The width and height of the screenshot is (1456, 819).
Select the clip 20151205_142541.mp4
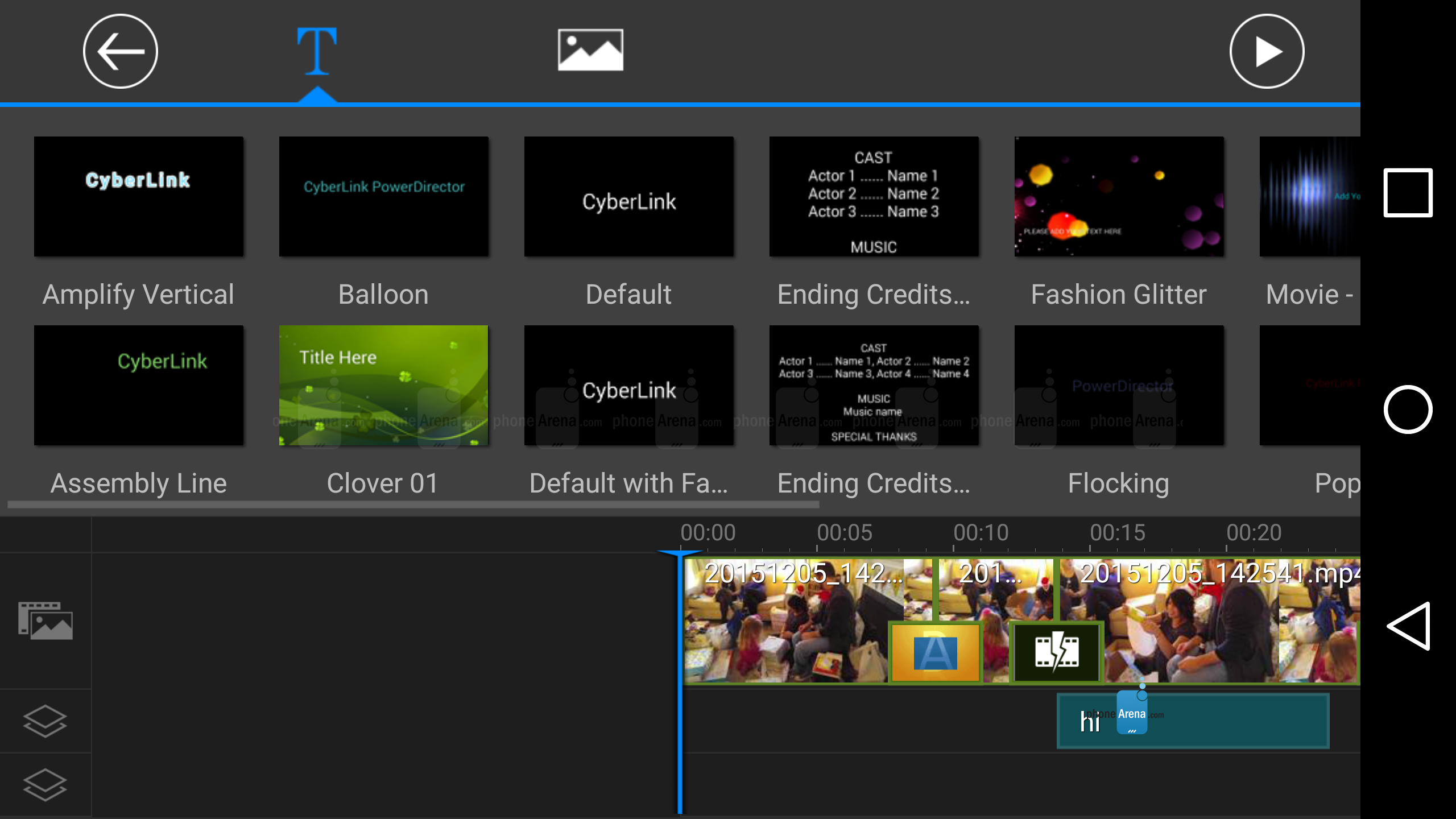point(1210,621)
